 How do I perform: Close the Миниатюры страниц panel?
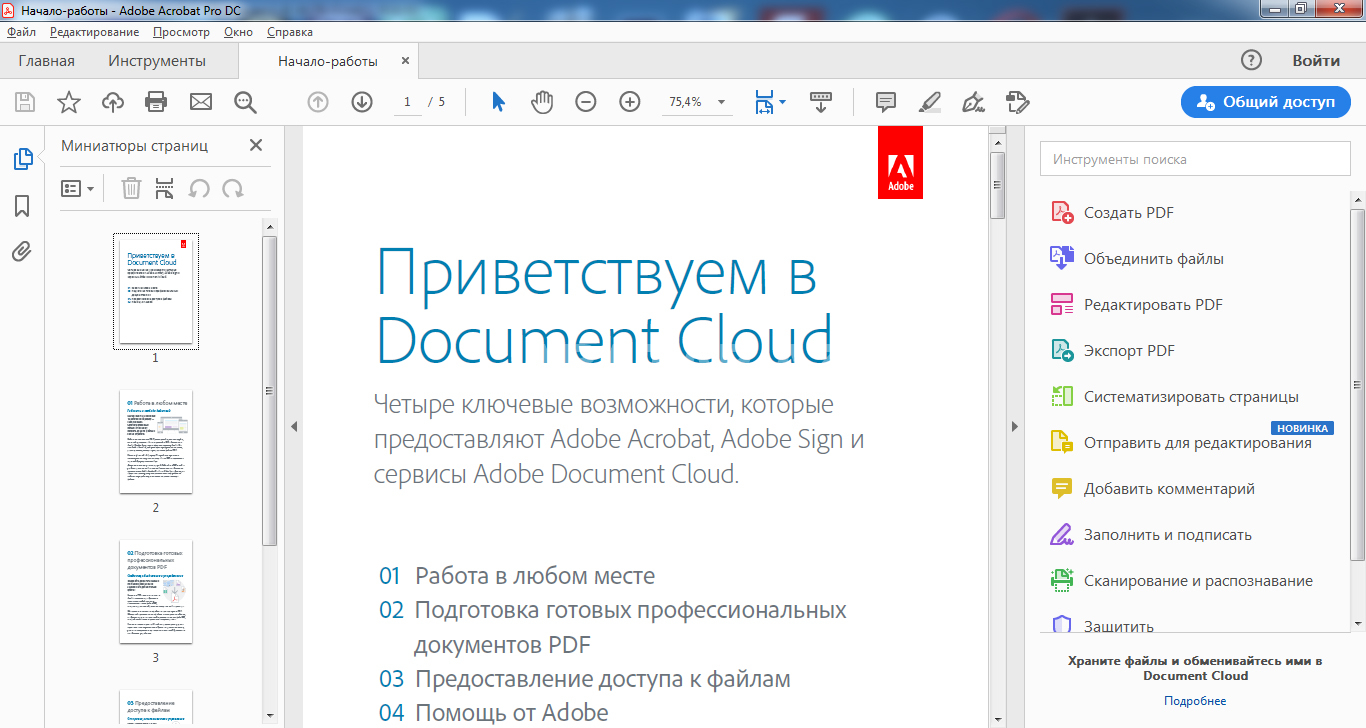click(x=256, y=145)
